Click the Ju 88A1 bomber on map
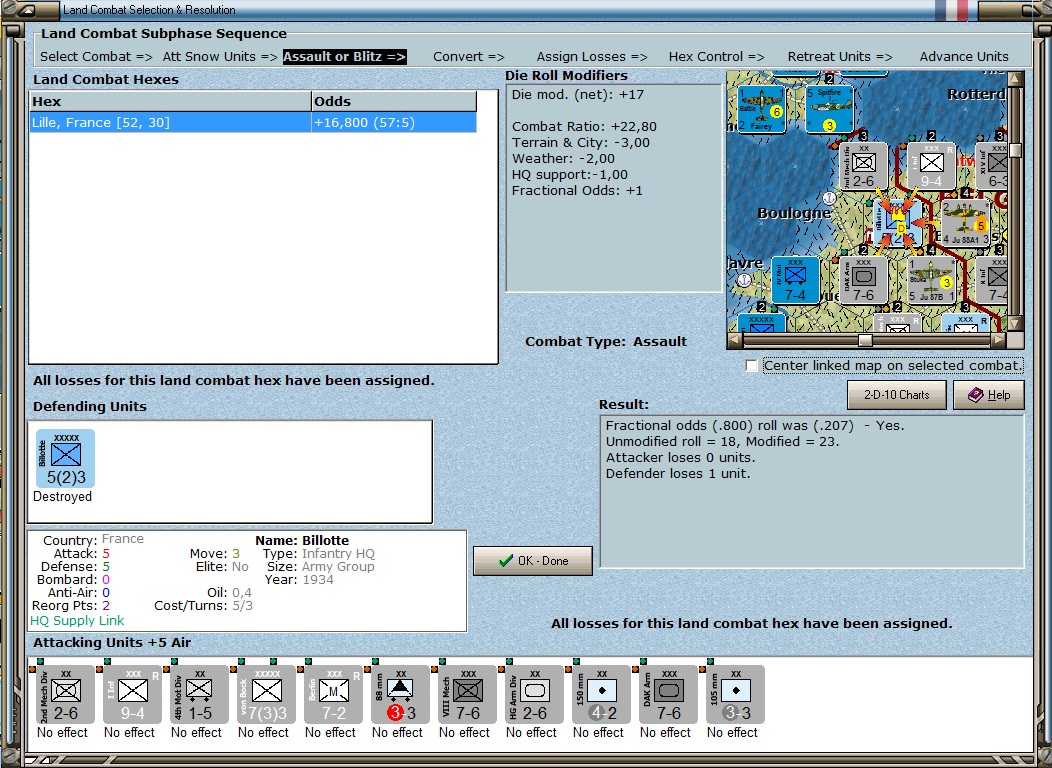The width and height of the screenshot is (1052, 768). tap(965, 223)
